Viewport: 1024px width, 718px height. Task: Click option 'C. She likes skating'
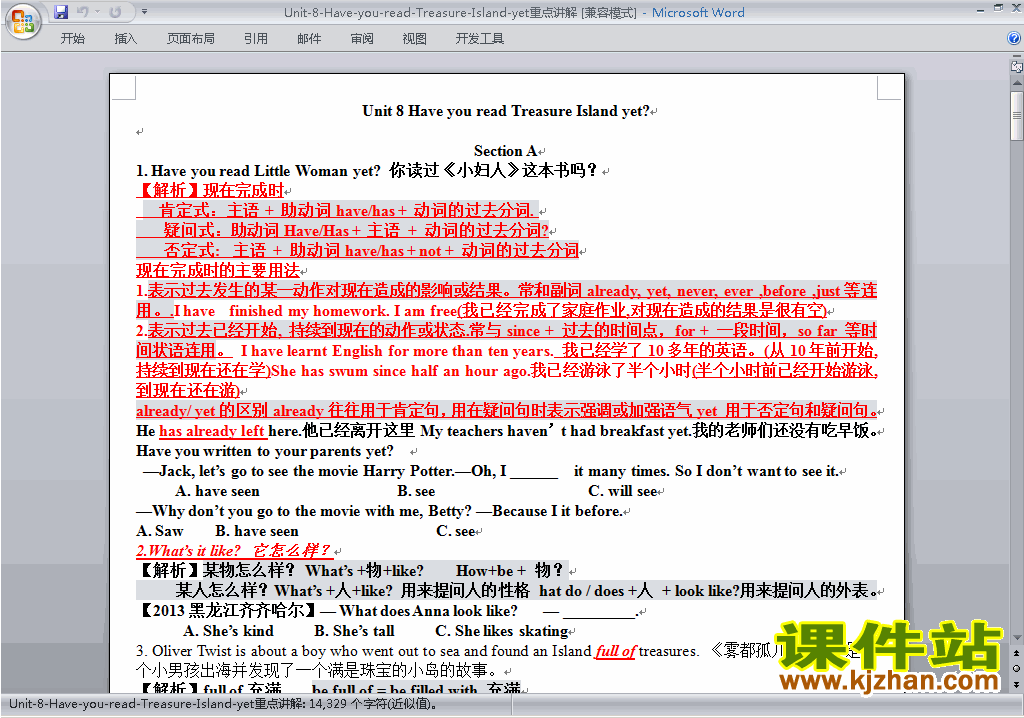pyautogui.click(x=502, y=631)
